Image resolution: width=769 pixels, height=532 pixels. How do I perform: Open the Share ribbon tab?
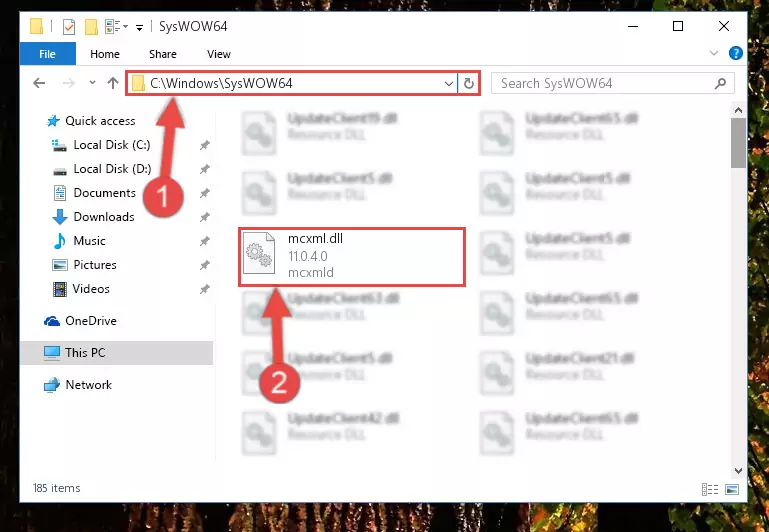click(x=162, y=54)
